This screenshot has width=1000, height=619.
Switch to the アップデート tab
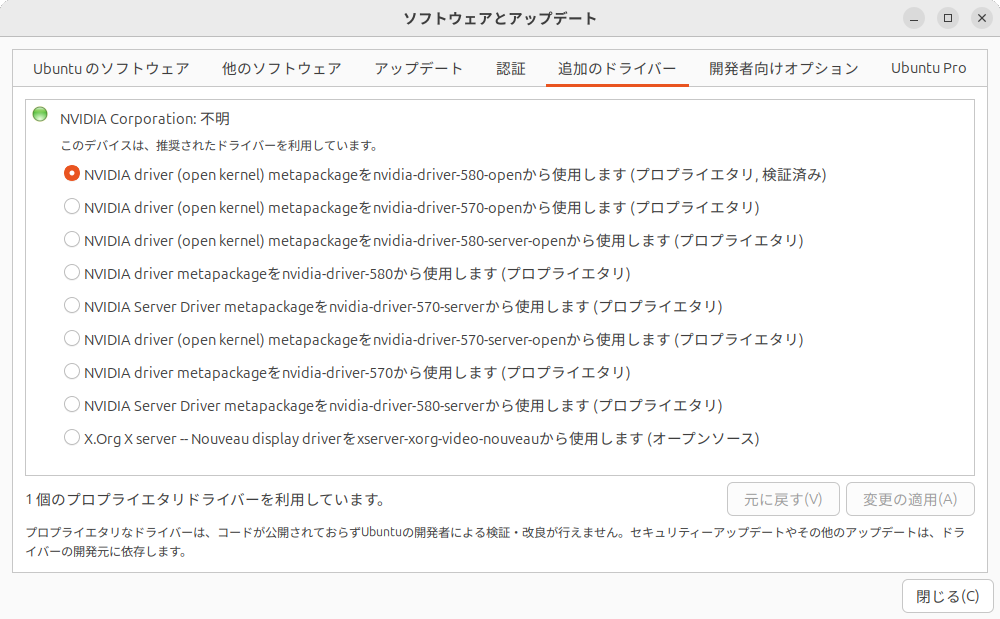[x=418, y=69]
